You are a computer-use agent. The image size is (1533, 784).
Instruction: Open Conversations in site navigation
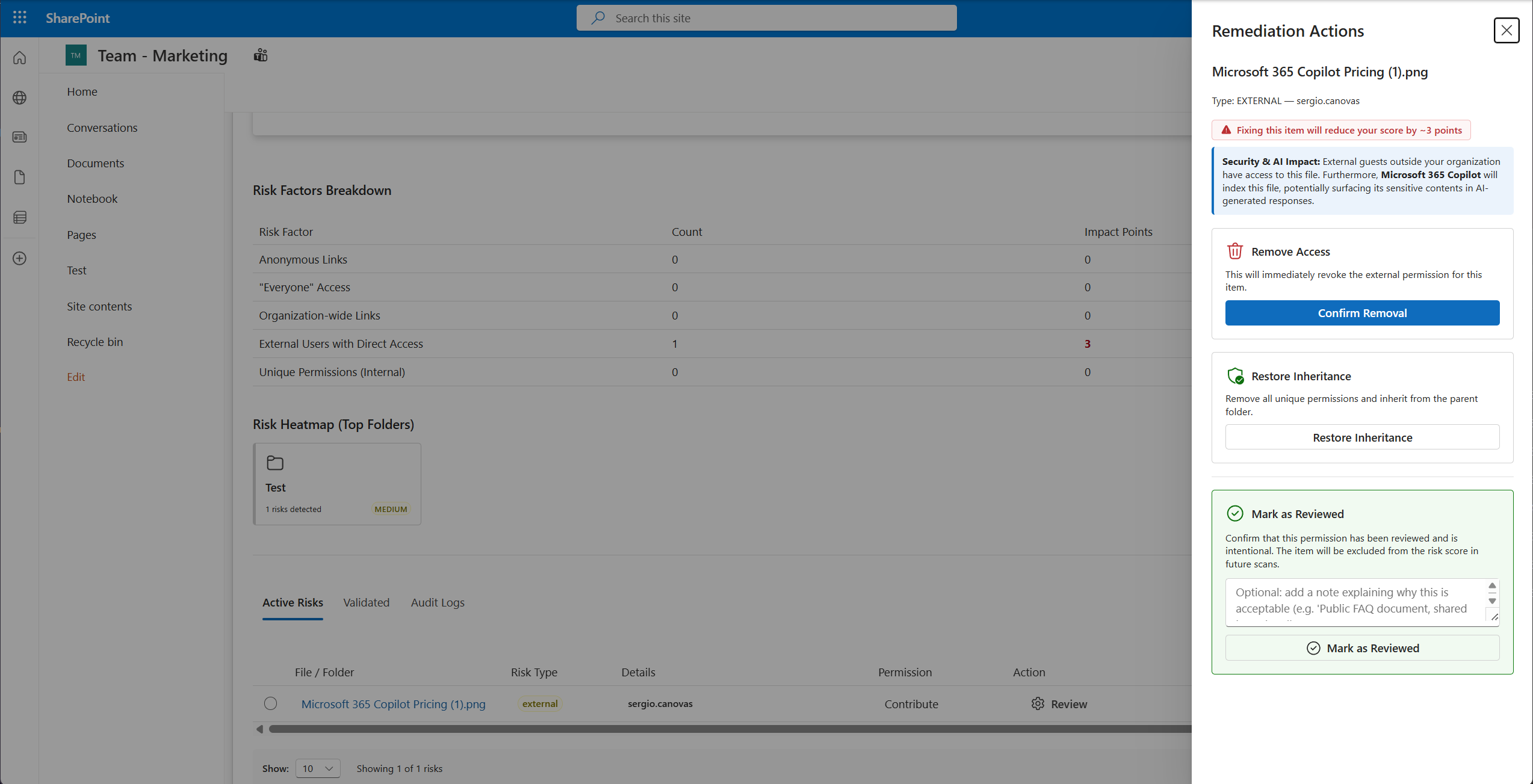[x=102, y=128]
